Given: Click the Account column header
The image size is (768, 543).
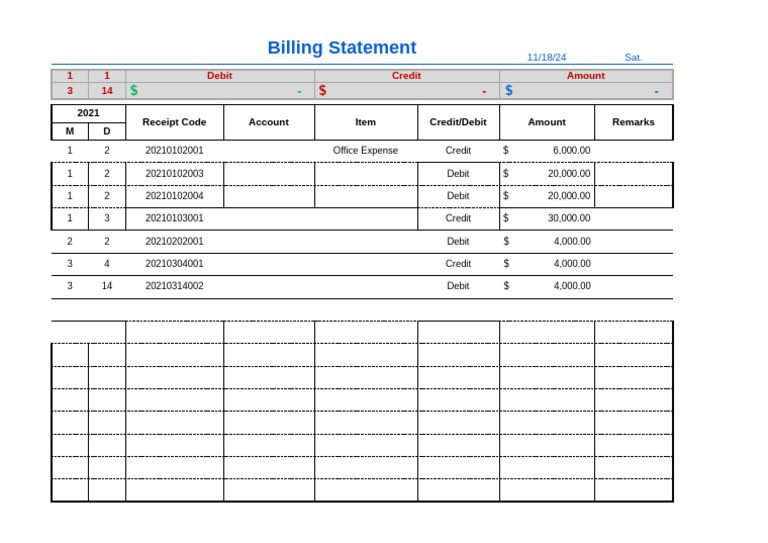Looking at the screenshot, I should click(x=268, y=122).
